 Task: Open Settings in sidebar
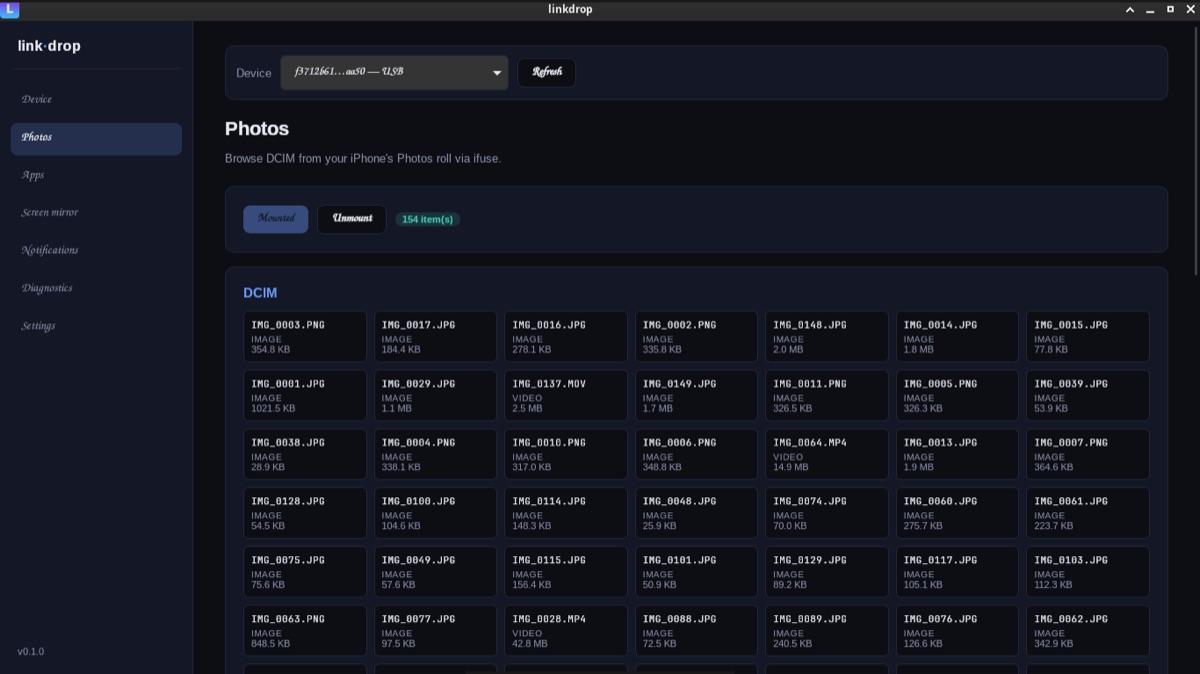click(x=96, y=327)
